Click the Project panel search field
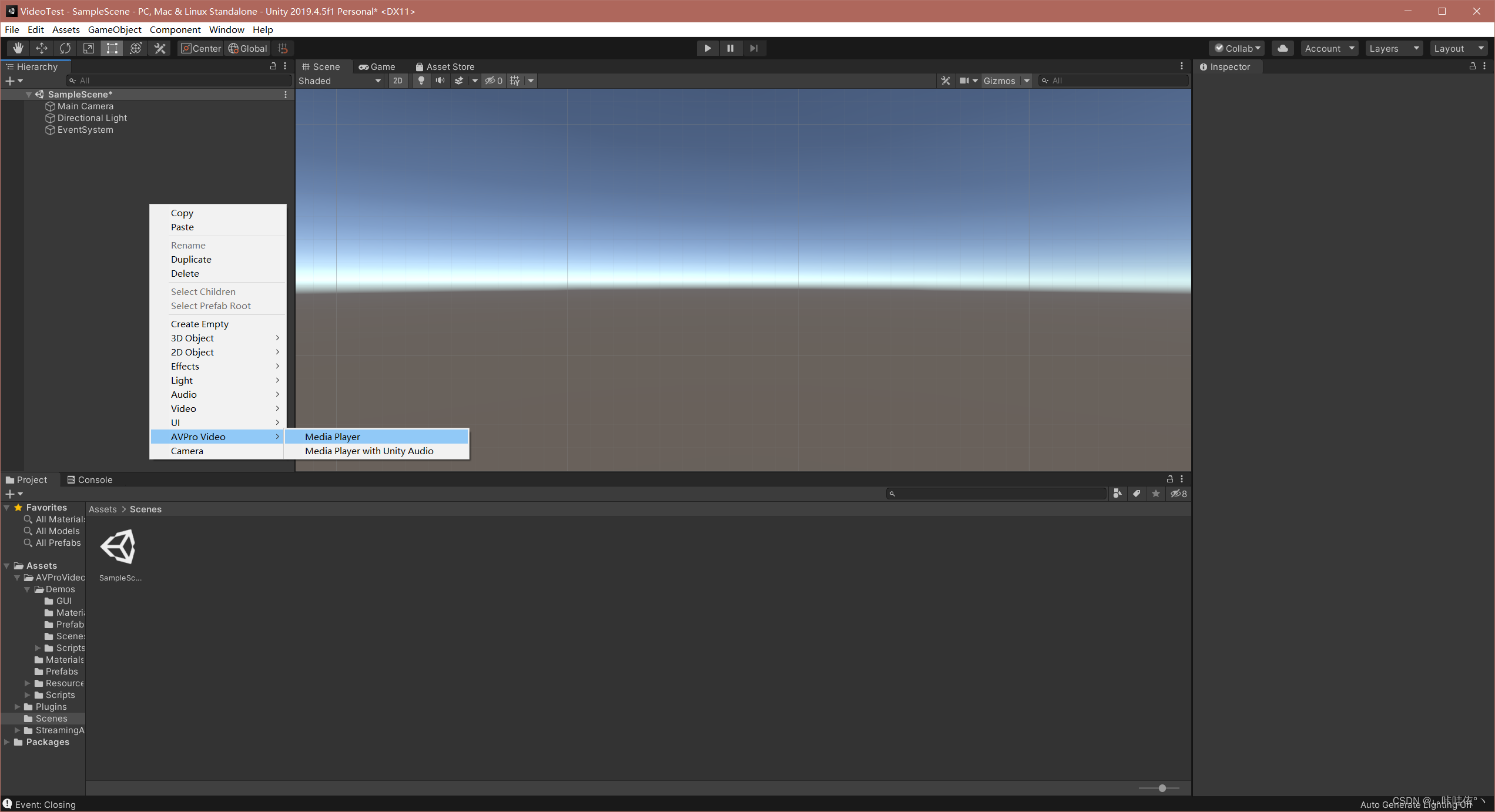The width and height of the screenshot is (1495, 812). tap(996, 494)
